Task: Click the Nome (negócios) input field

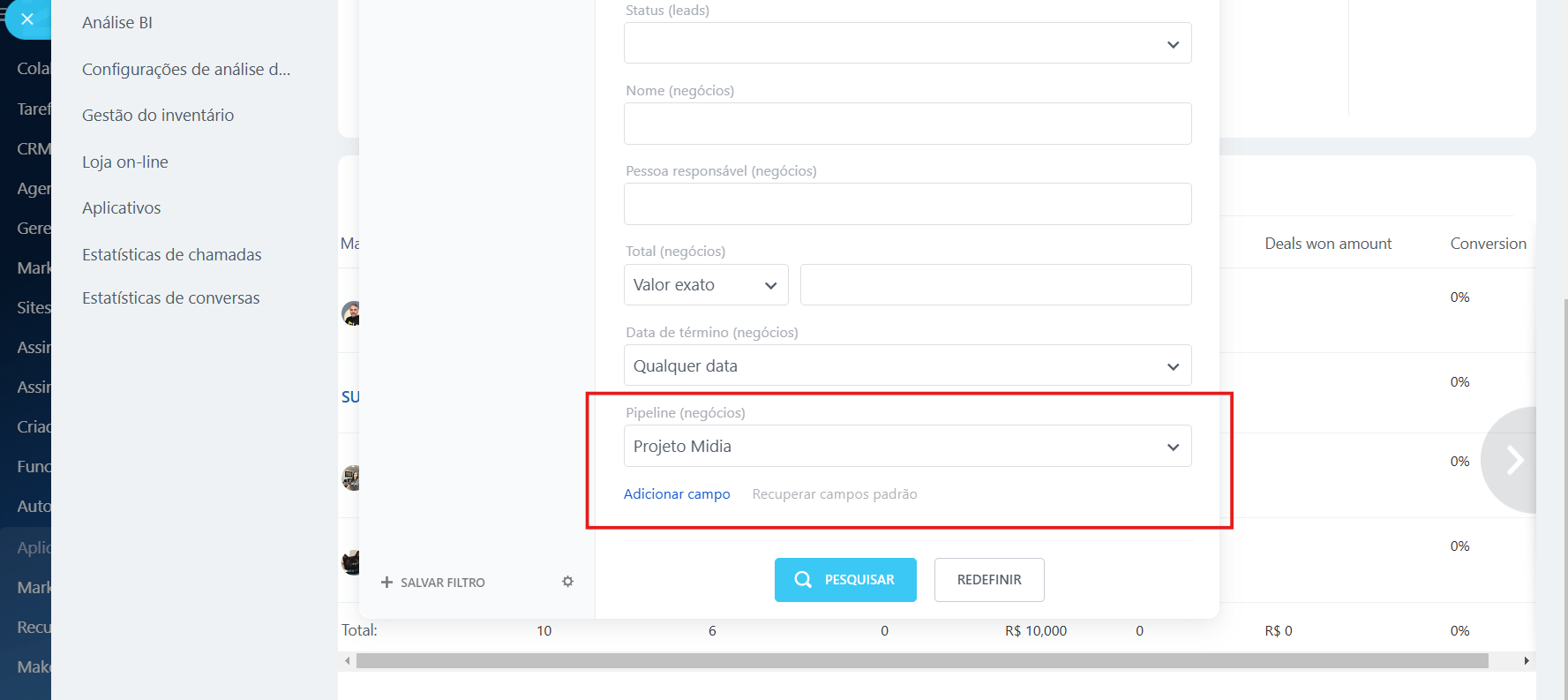Action: 907,124
